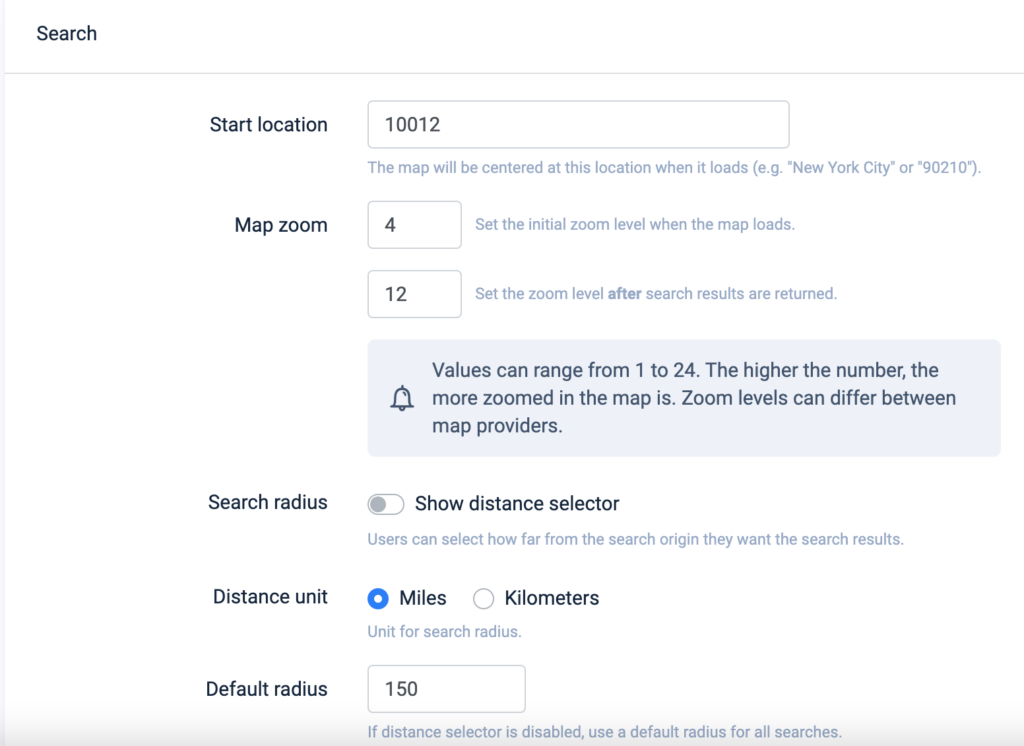Click the Default radius label
Viewport: 1024px width, 746px height.
point(266,689)
